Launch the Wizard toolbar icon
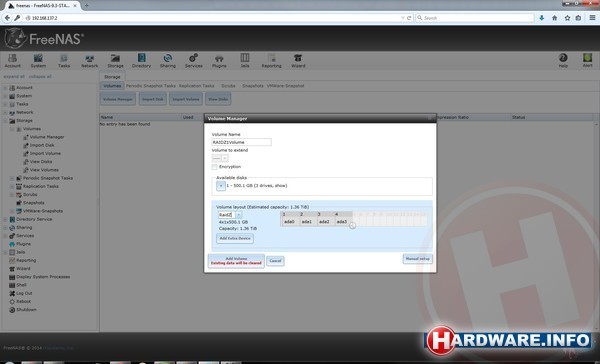Image resolution: width=600 pixels, height=364 pixels. pyautogui.click(x=298, y=61)
